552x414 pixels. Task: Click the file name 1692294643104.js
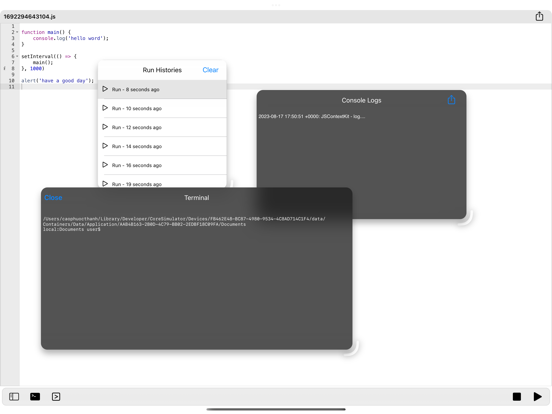[x=30, y=17]
